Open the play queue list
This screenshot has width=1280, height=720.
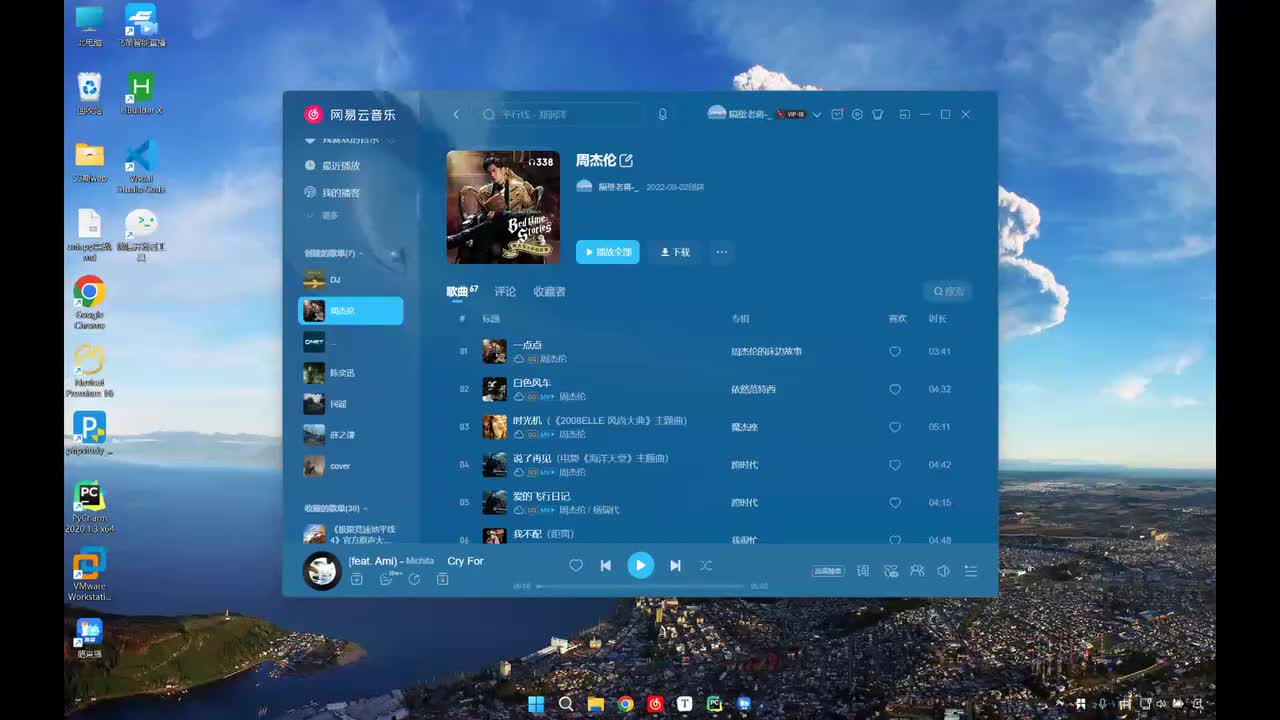tap(970, 571)
